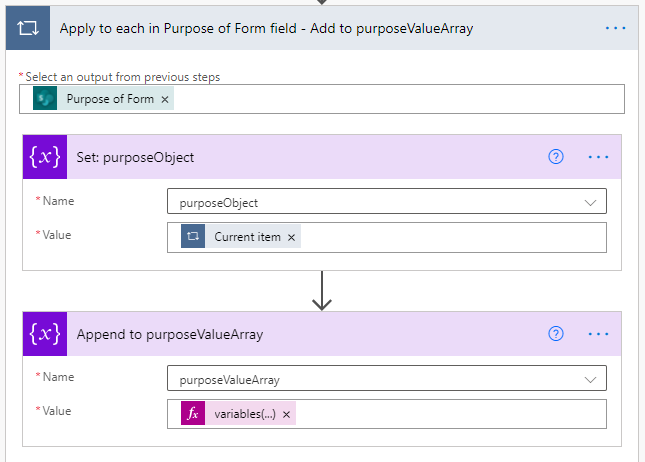
Task: Click the Value field of Append to purposeValueArray
Action: (x=387, y=414)
